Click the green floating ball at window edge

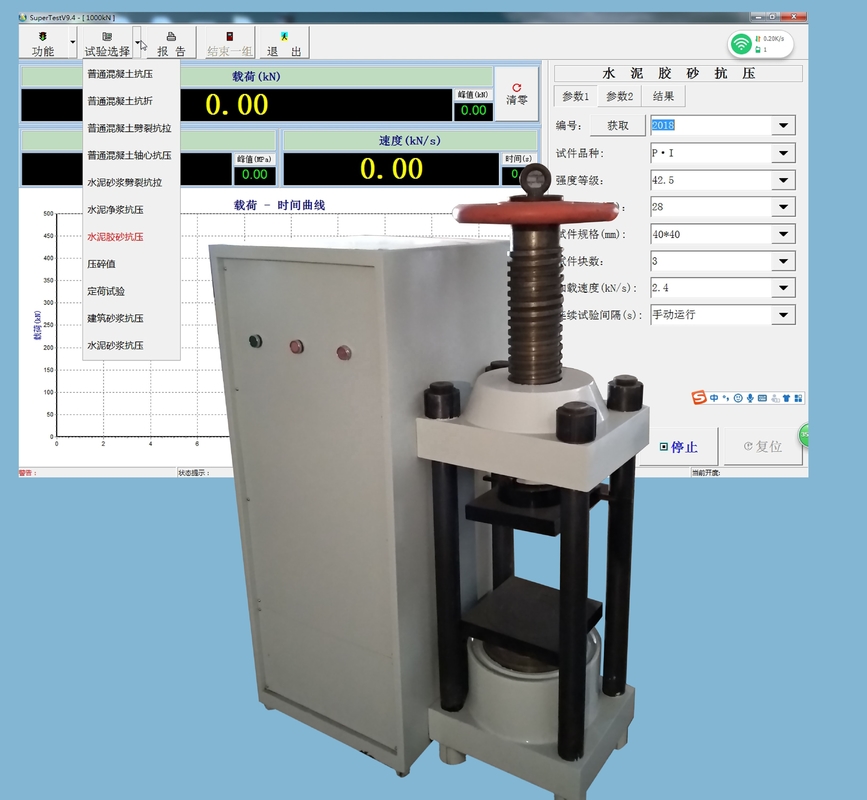pyautogui.click(x=803, y=436)
